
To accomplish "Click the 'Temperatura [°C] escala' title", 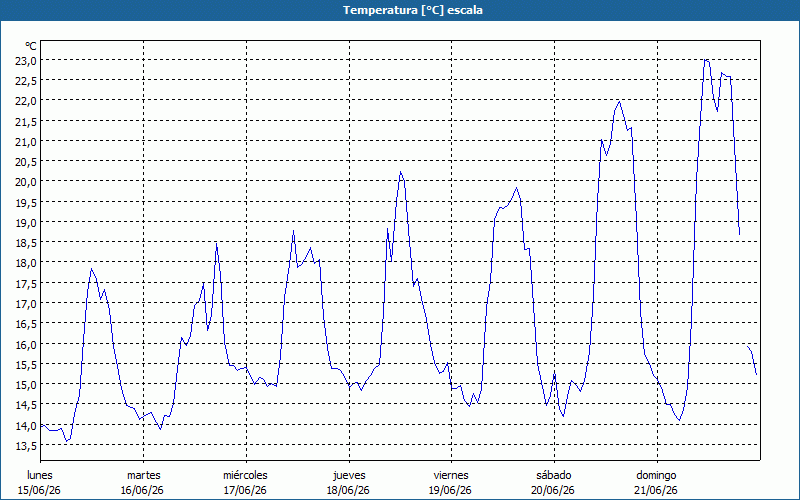I will click(413, 10).
